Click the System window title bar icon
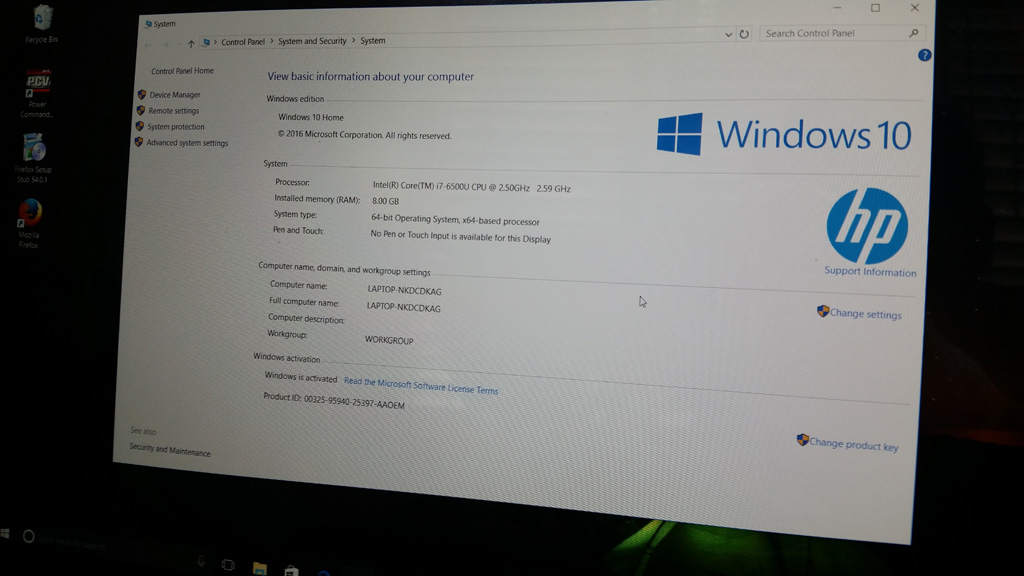Viewport: 1024px width, 576px height. [x=148, y=24]
